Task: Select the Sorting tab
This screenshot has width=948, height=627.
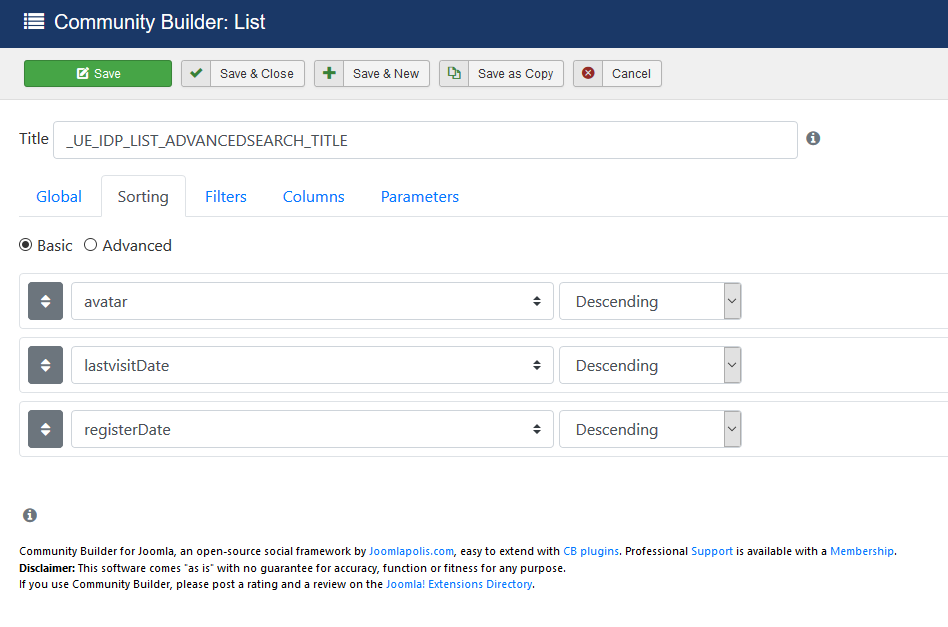Action: [143, 197]
